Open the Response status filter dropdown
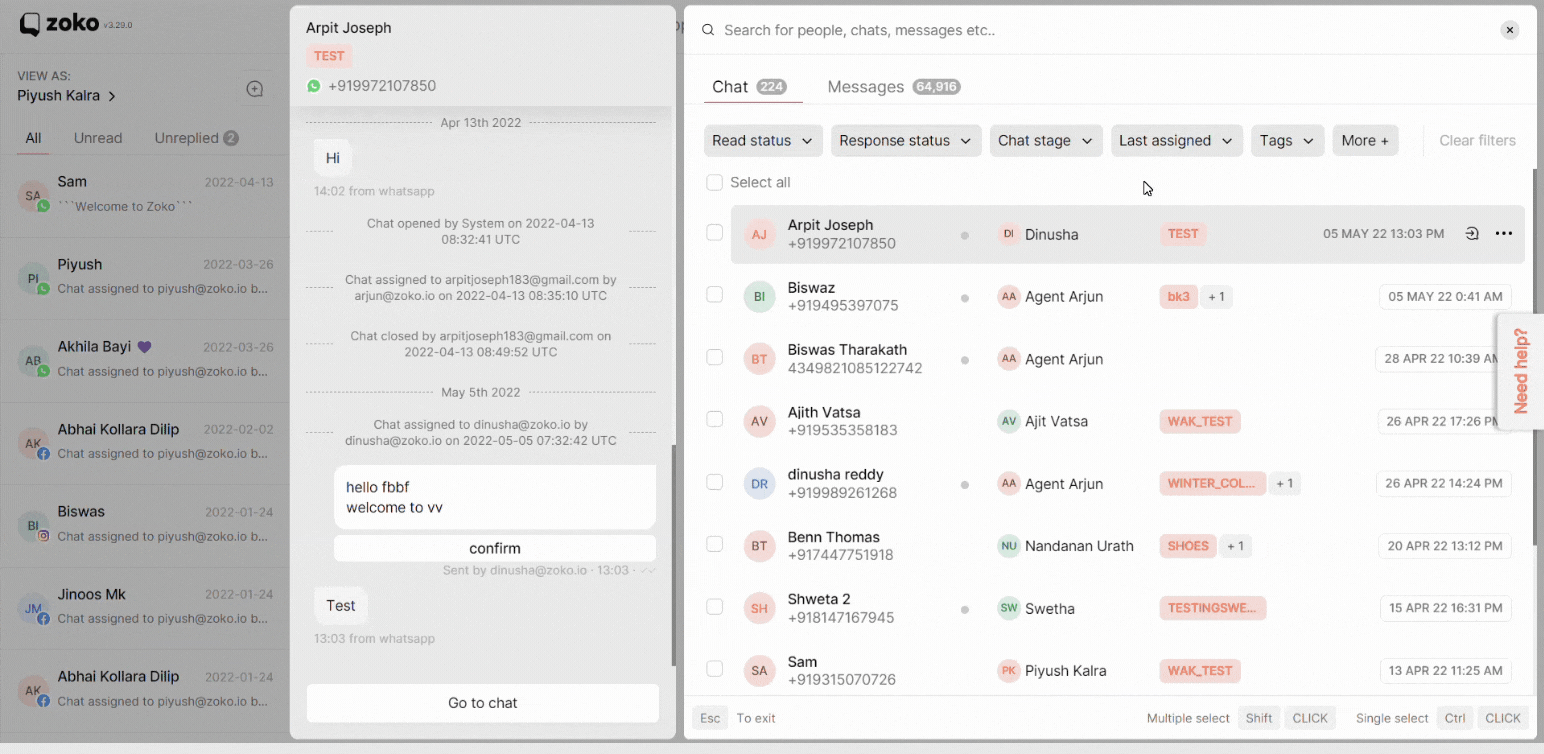The width and height of the screenshot is (1544, 754). click(906, 141)
